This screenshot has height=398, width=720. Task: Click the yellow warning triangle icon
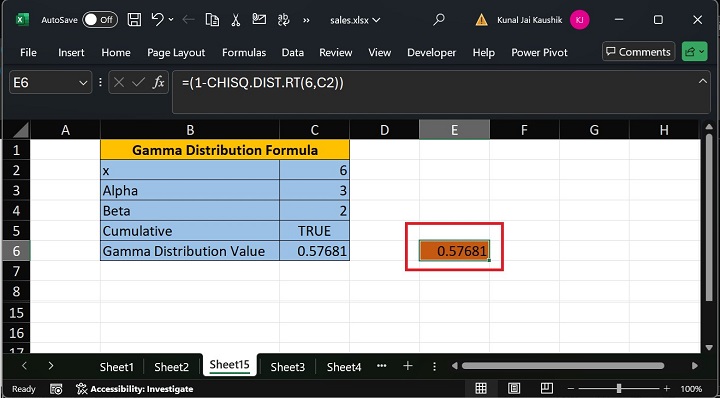click(481, 20)
